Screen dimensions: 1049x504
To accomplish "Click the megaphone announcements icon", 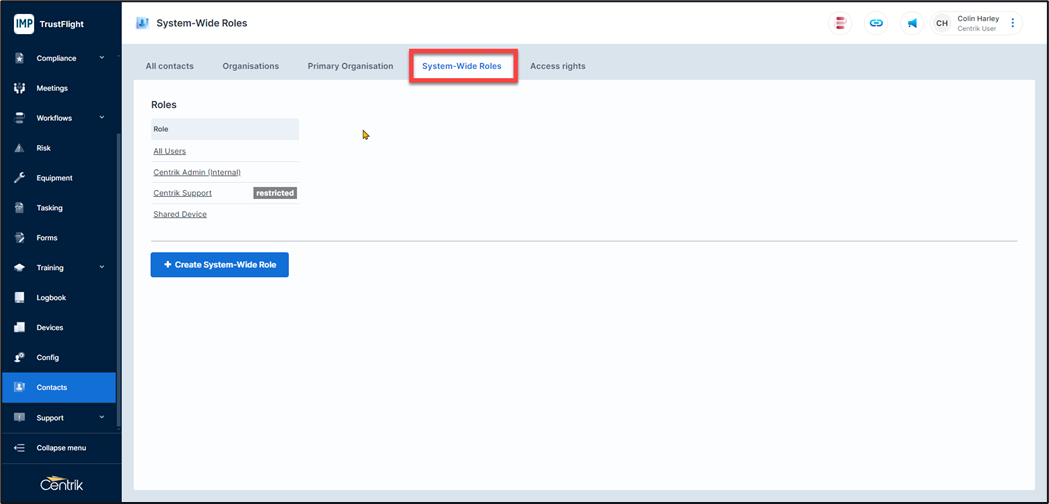I will [x=912, y=23].
